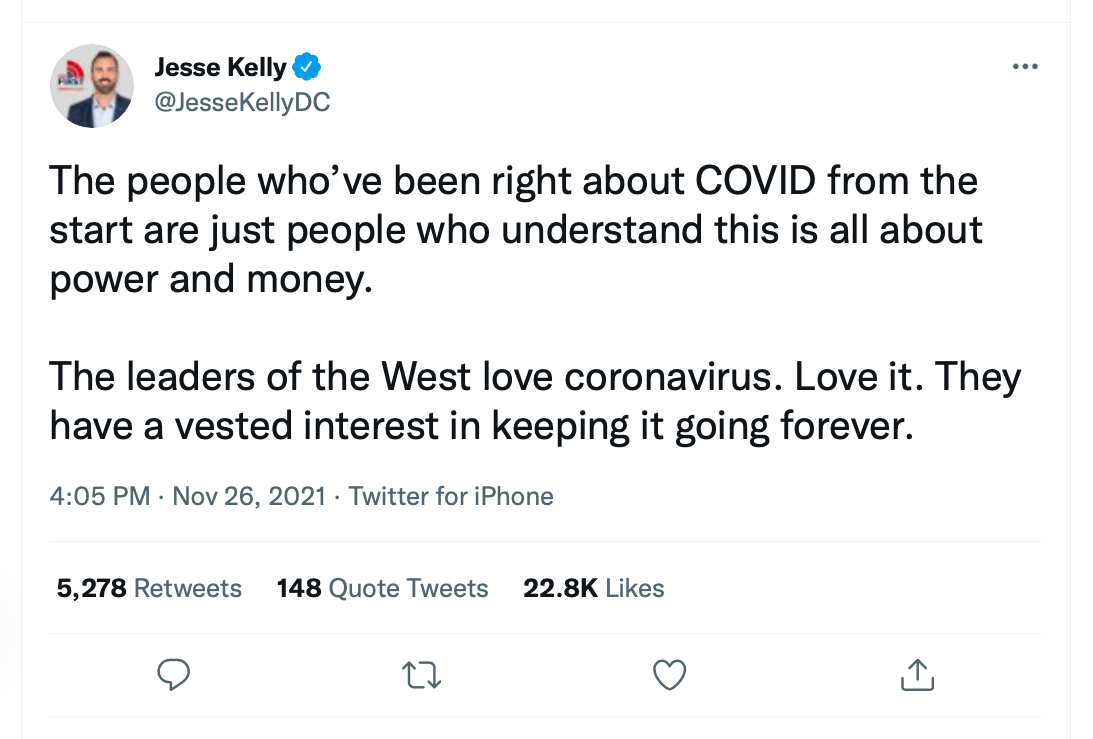Click the Nov 26, 2021 date
This screenshot has width=1093, height=739.
pyautogui.click(x=249, y=496)
